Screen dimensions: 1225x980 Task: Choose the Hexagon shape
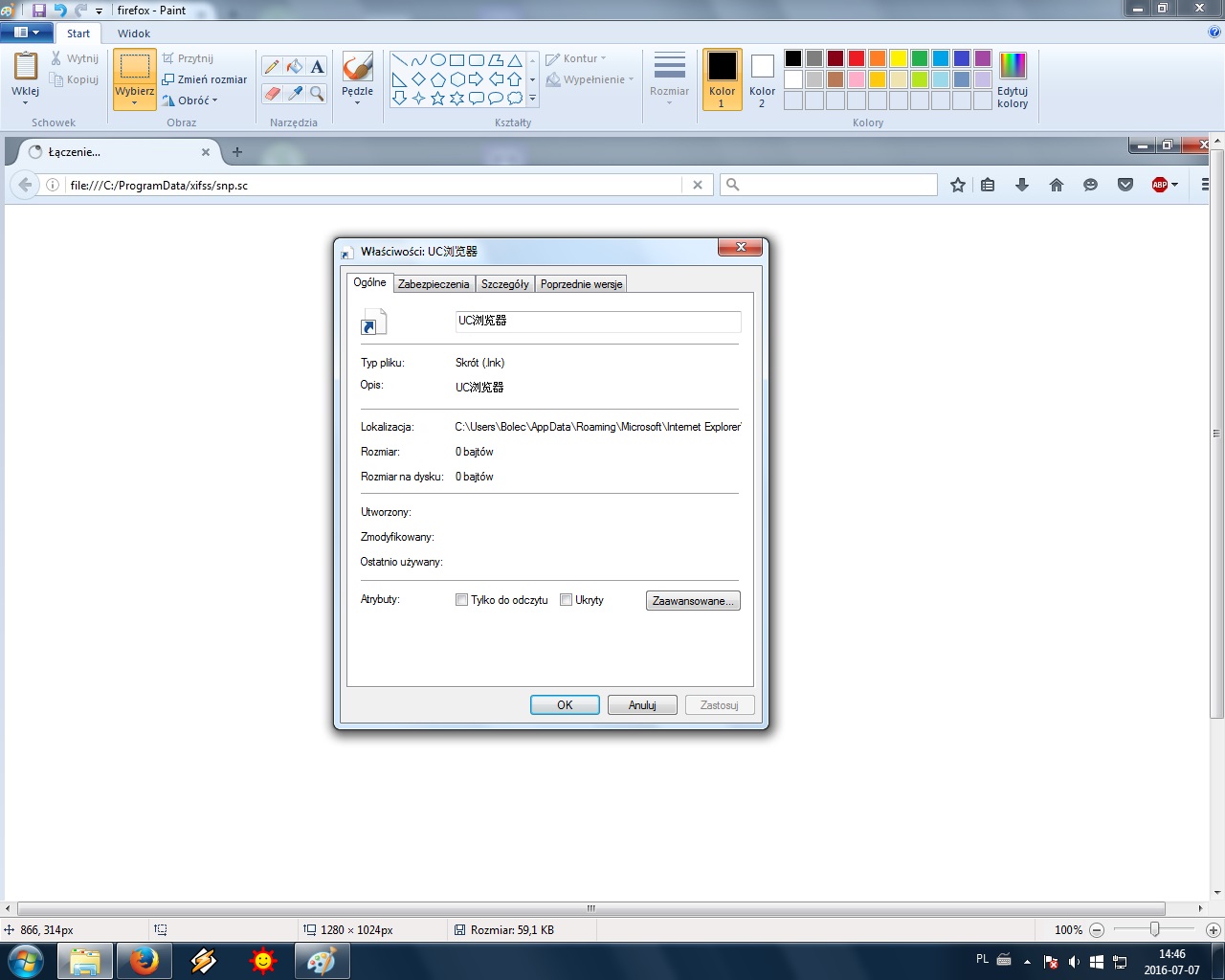click(x=457, y=78)
